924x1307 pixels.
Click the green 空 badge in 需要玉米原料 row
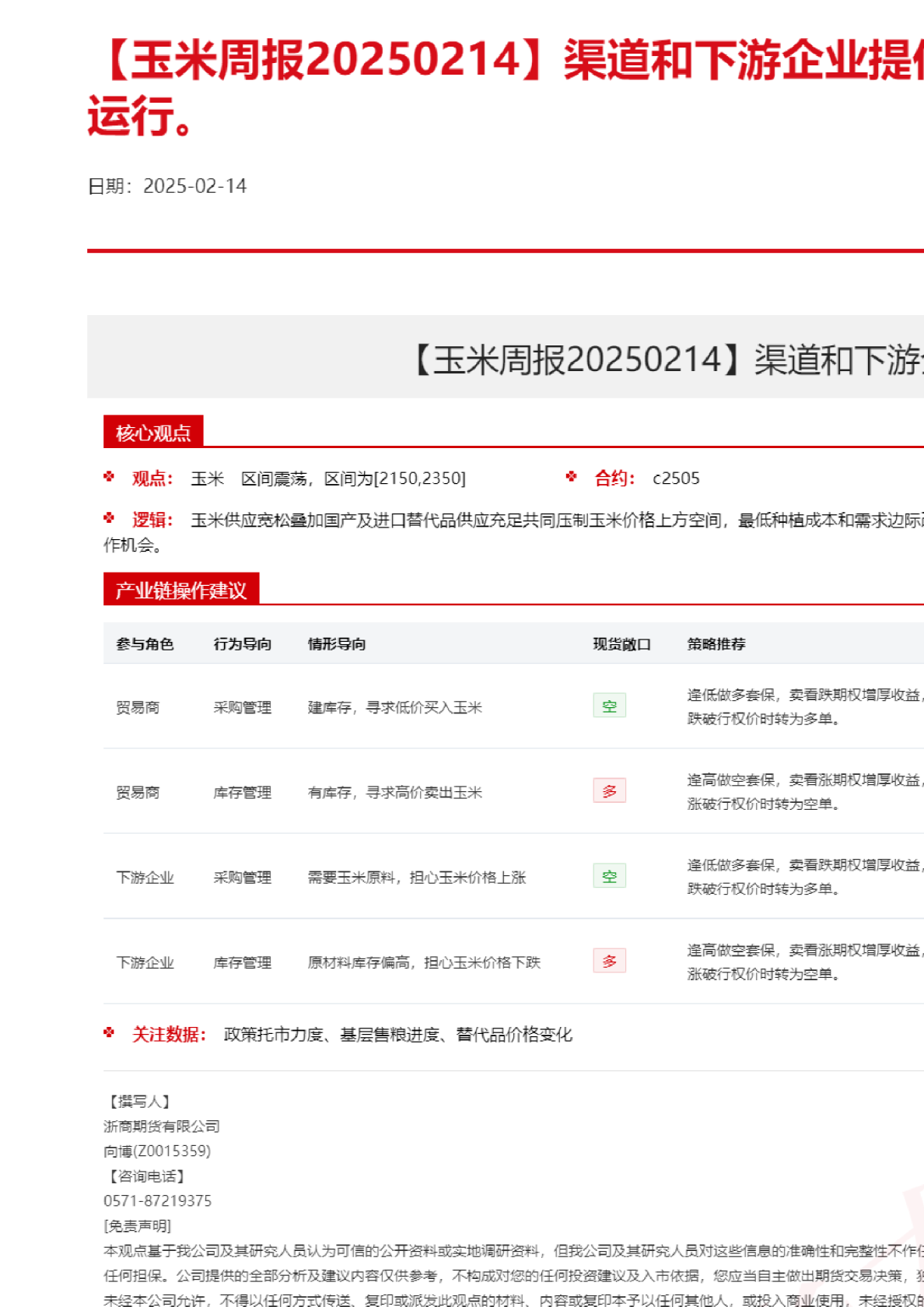[x=609, y=876]
